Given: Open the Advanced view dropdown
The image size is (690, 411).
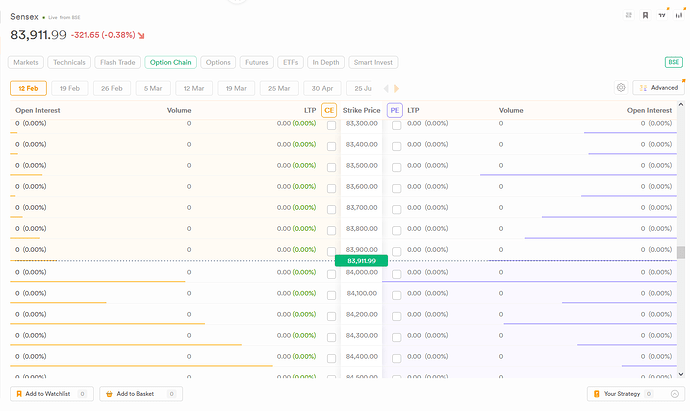Looking at the screenshot, I should click(658, 88).
